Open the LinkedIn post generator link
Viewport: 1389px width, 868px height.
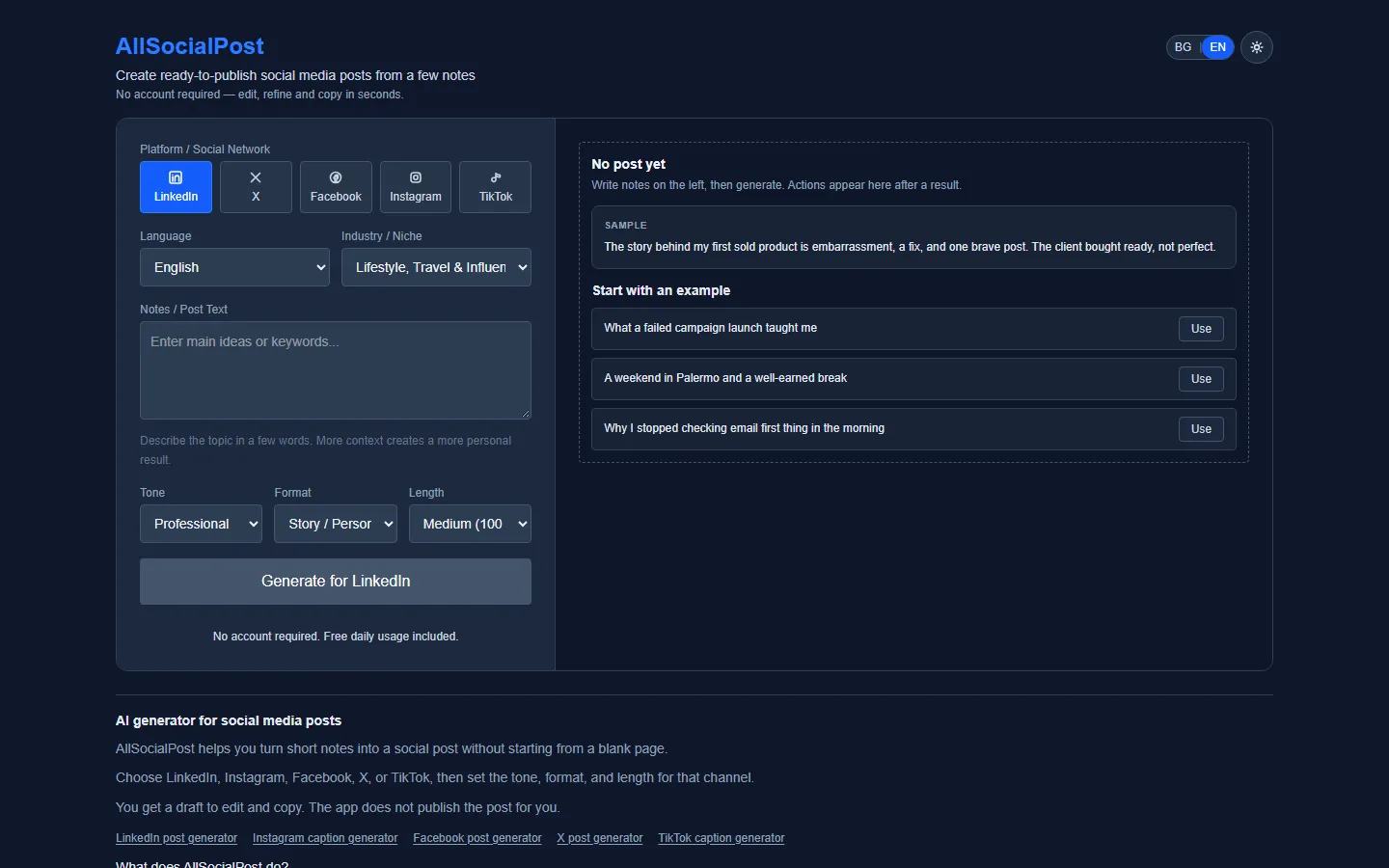177,838
